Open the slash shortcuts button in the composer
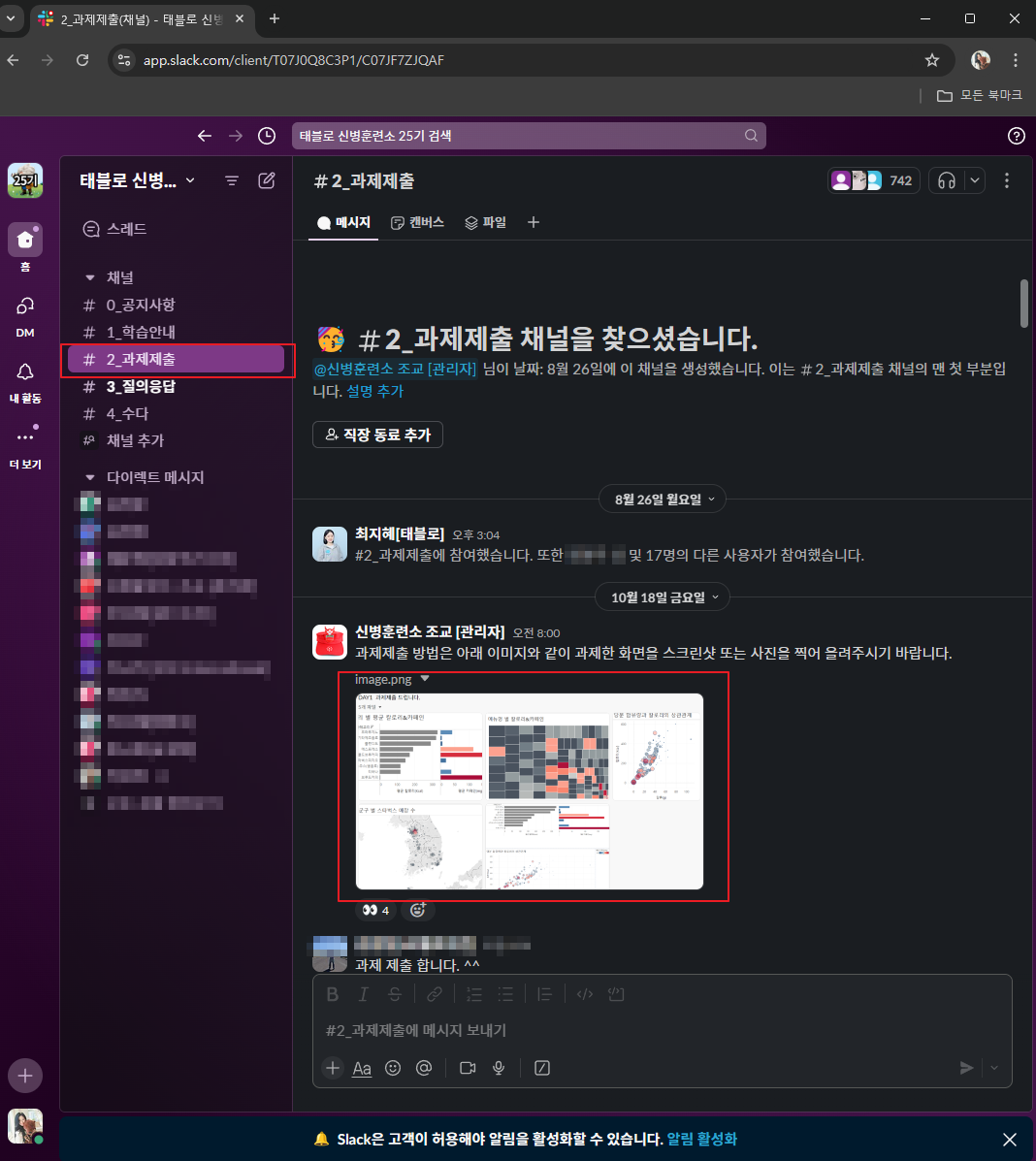This screenshot has height=1161, width=1036. pos(542,1068)
